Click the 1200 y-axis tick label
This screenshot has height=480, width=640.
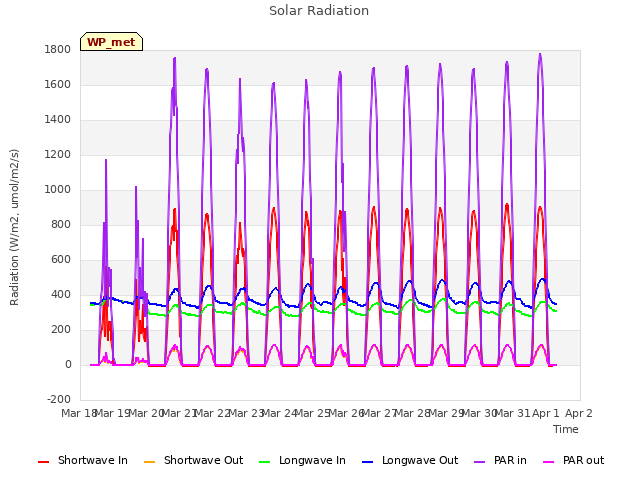tap(58, 155)
